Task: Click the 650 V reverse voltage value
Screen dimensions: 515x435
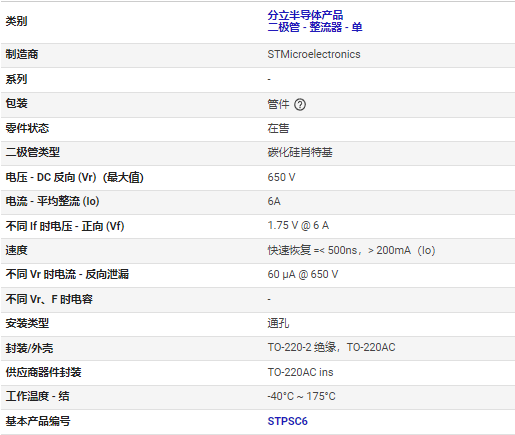Action: click(281, 177)
